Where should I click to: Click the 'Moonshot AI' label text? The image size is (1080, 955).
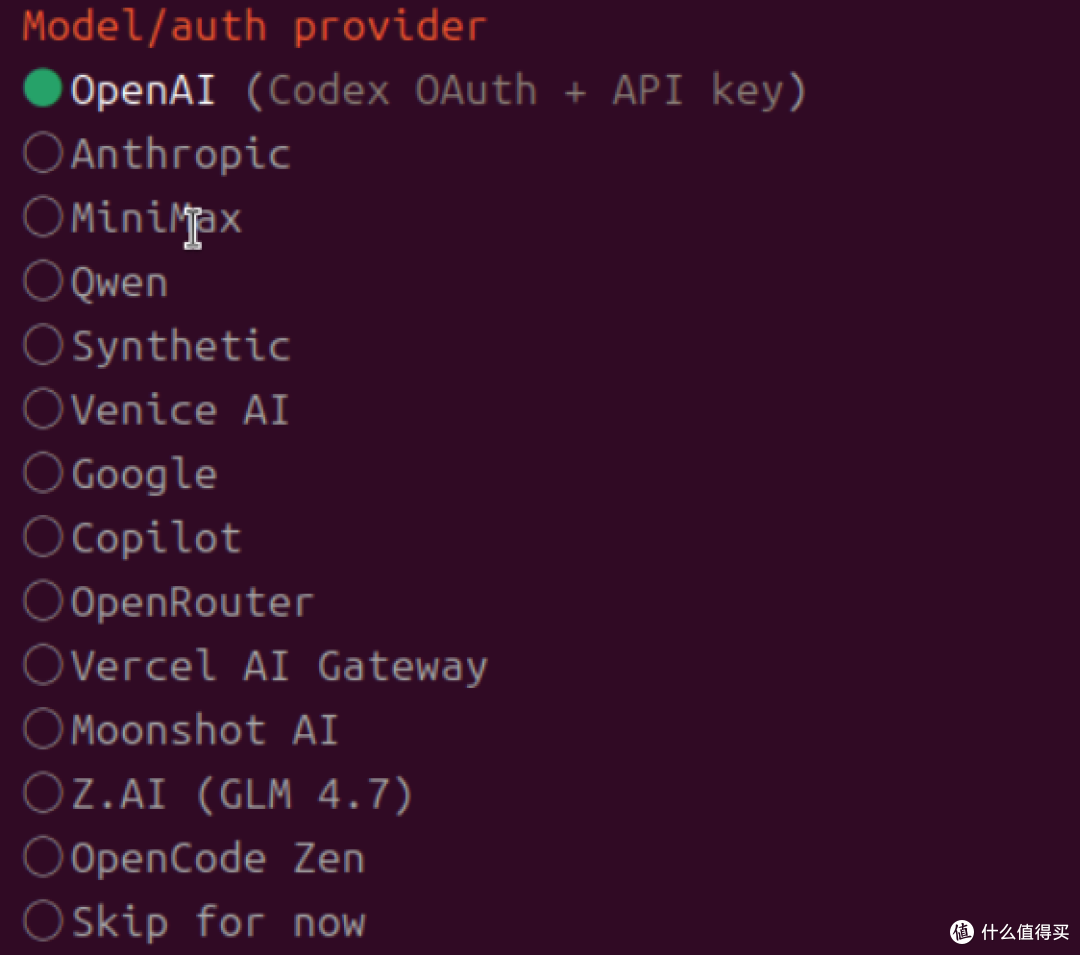[205, 730]
